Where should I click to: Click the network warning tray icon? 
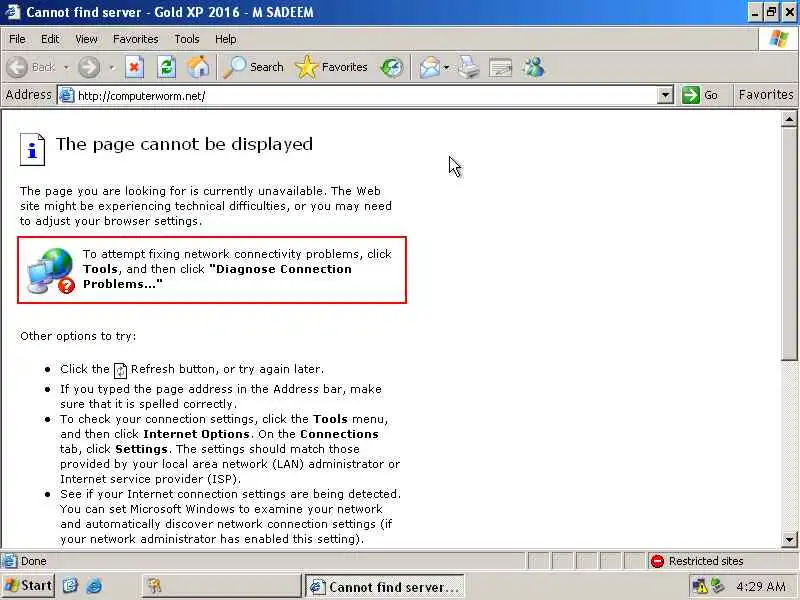pyautogui.click(x=700, y=586)
